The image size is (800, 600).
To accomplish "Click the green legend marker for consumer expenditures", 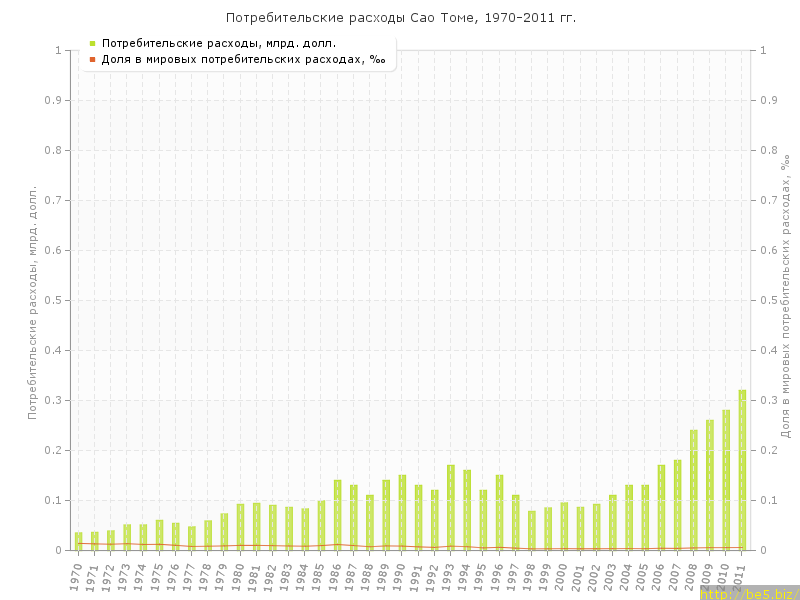I will (92, 43).
